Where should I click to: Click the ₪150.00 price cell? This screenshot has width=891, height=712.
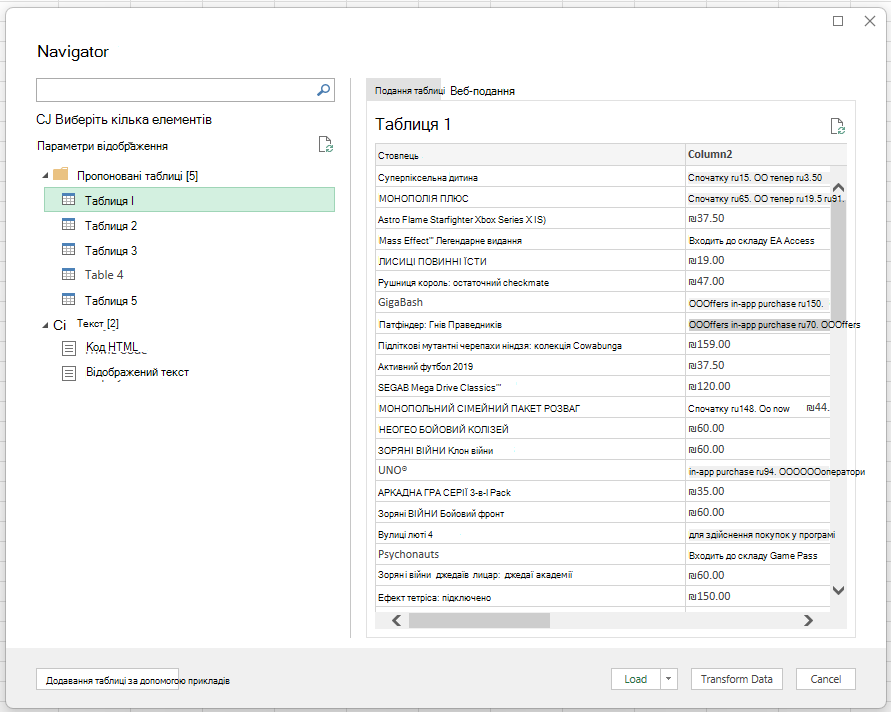point(758,596)
